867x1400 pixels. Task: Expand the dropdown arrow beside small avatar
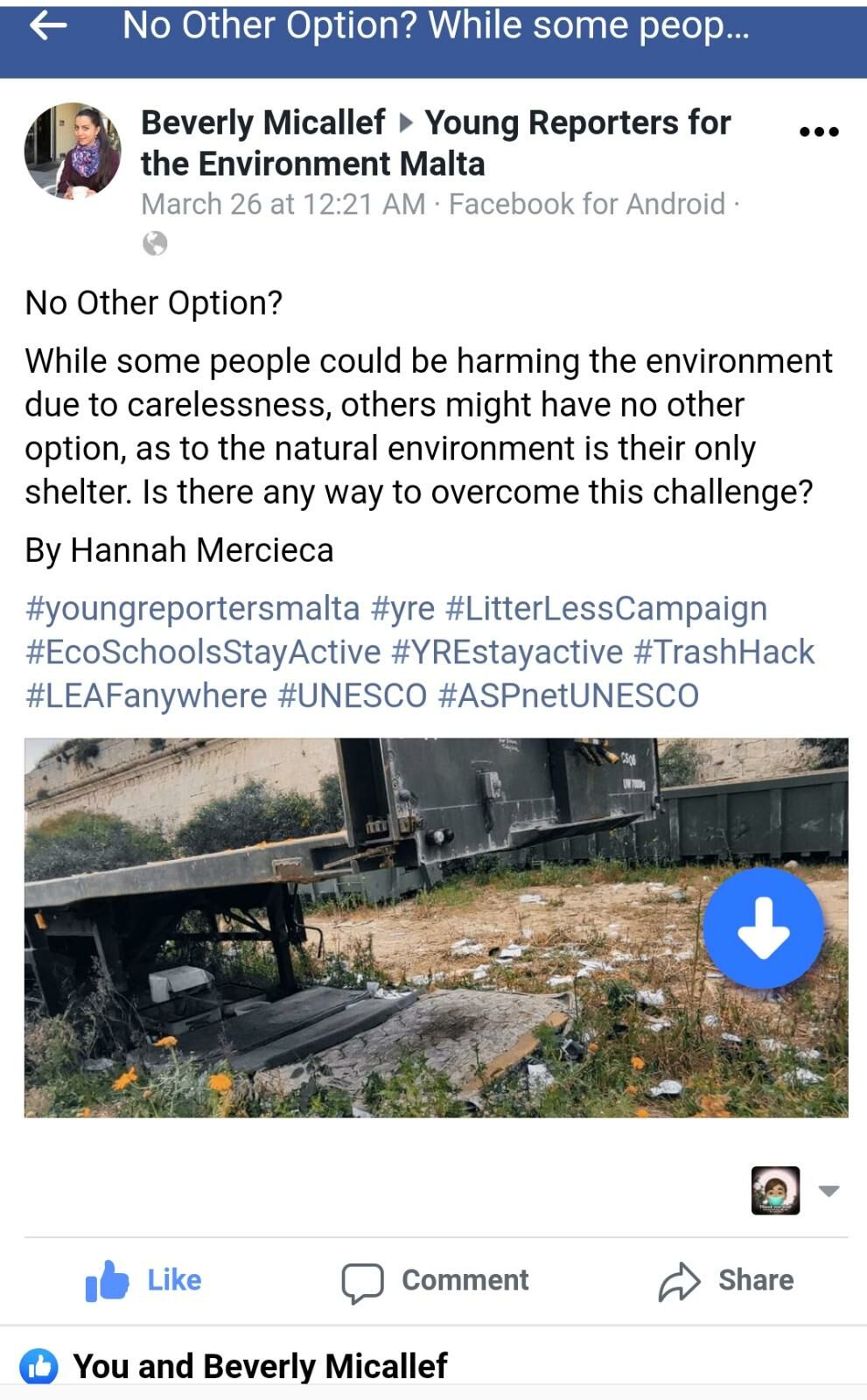pos(829,1191)
